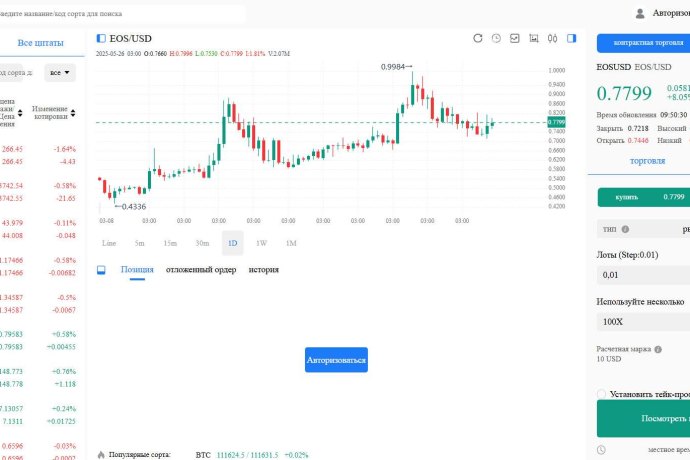Image resolution: width=690 pixels, height=460 pixels.
Task: Sort by price column arrows
Action: coord(20,113)
